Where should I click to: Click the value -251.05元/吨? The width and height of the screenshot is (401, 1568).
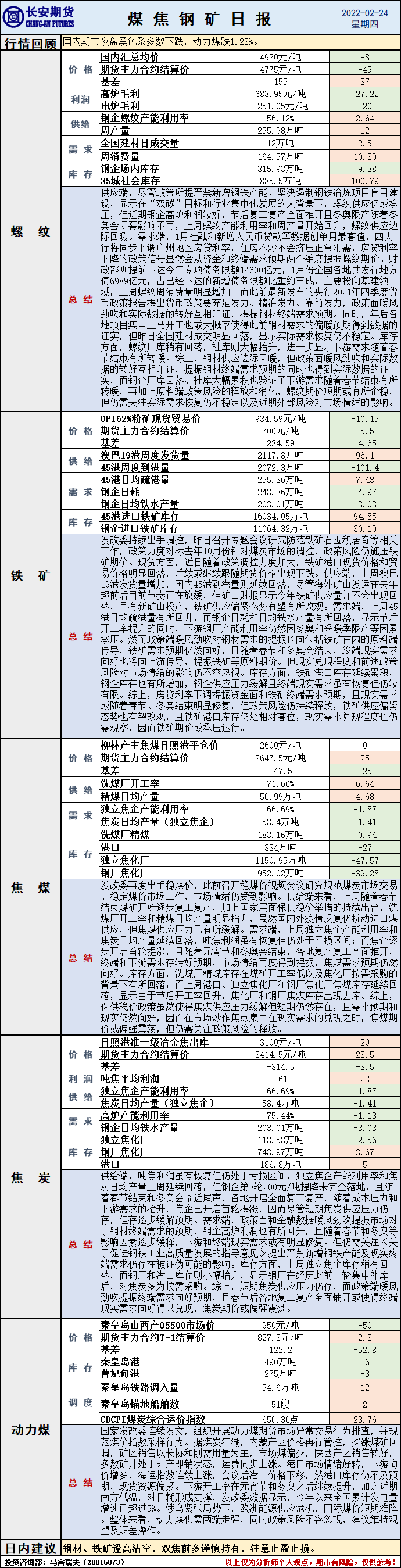pyautogui.click(x=280, y=106)
